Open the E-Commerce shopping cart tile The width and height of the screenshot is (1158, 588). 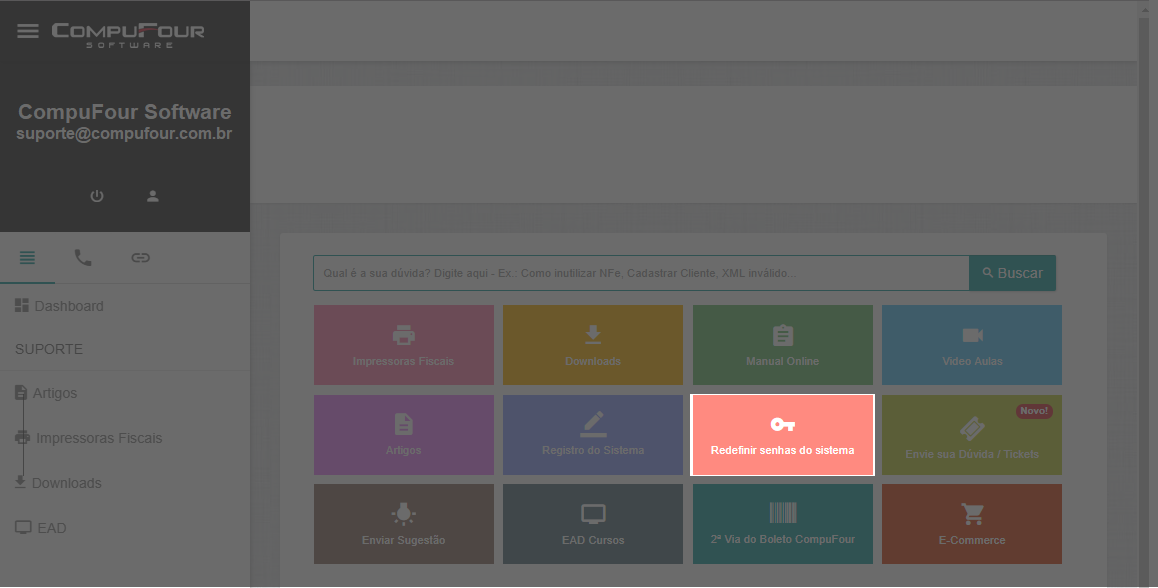(x=971, y=524)
